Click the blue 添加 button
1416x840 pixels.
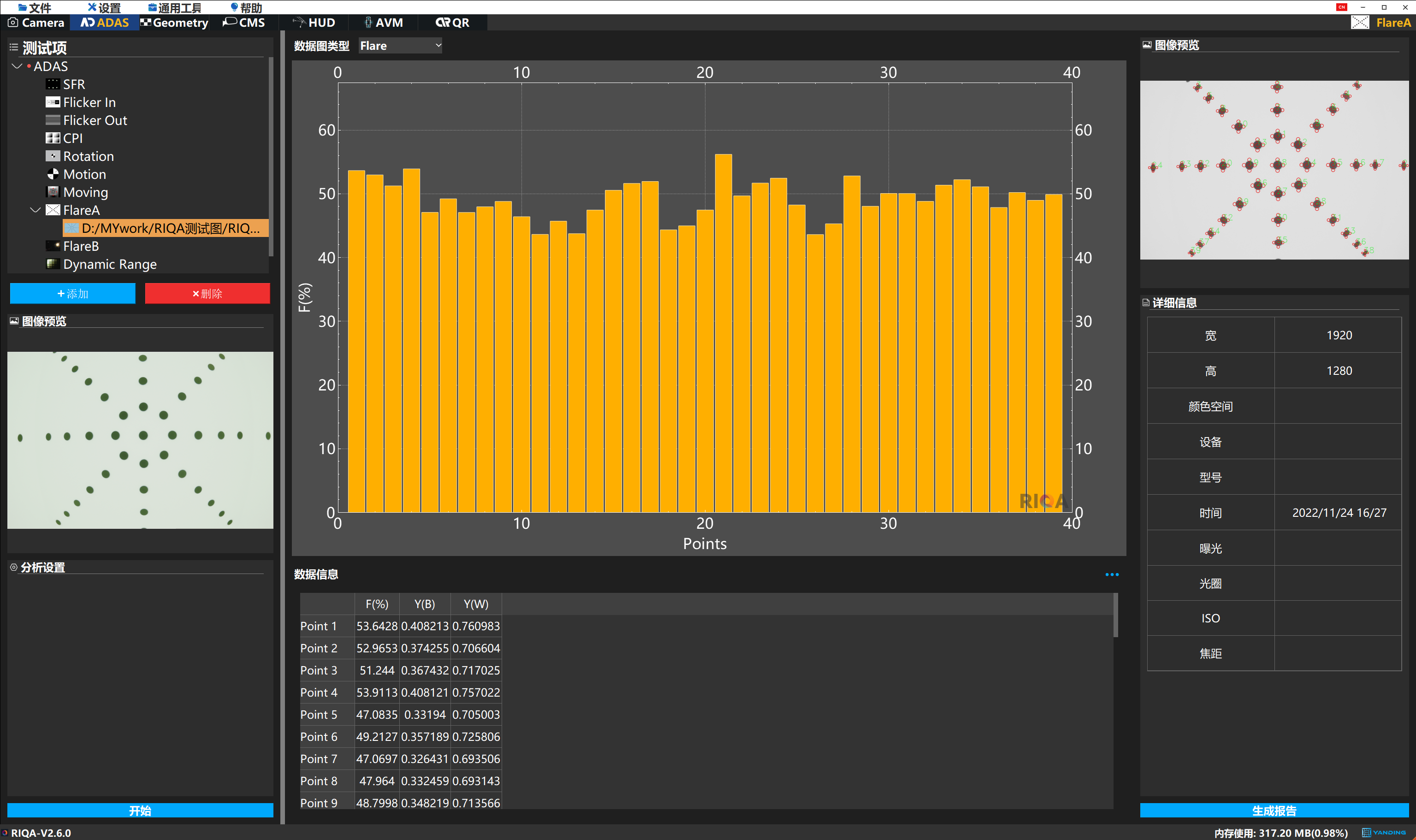point(72,293)
